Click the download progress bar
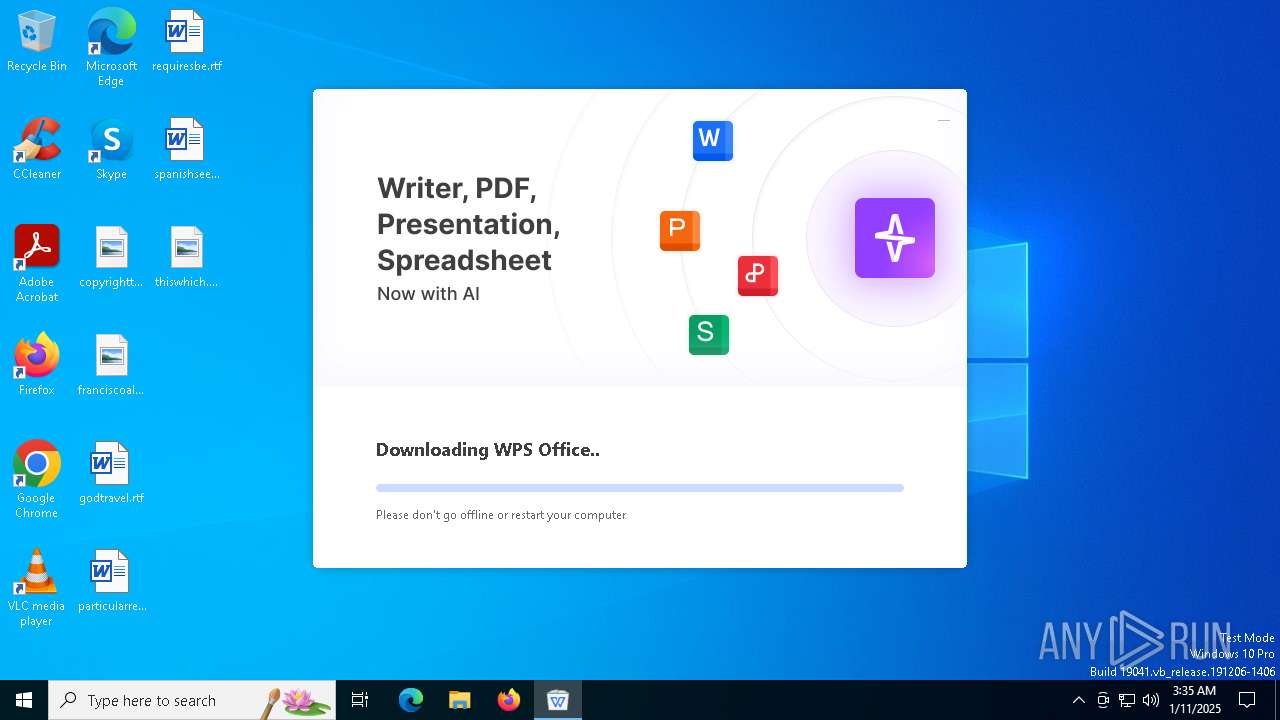 (640, 488)
